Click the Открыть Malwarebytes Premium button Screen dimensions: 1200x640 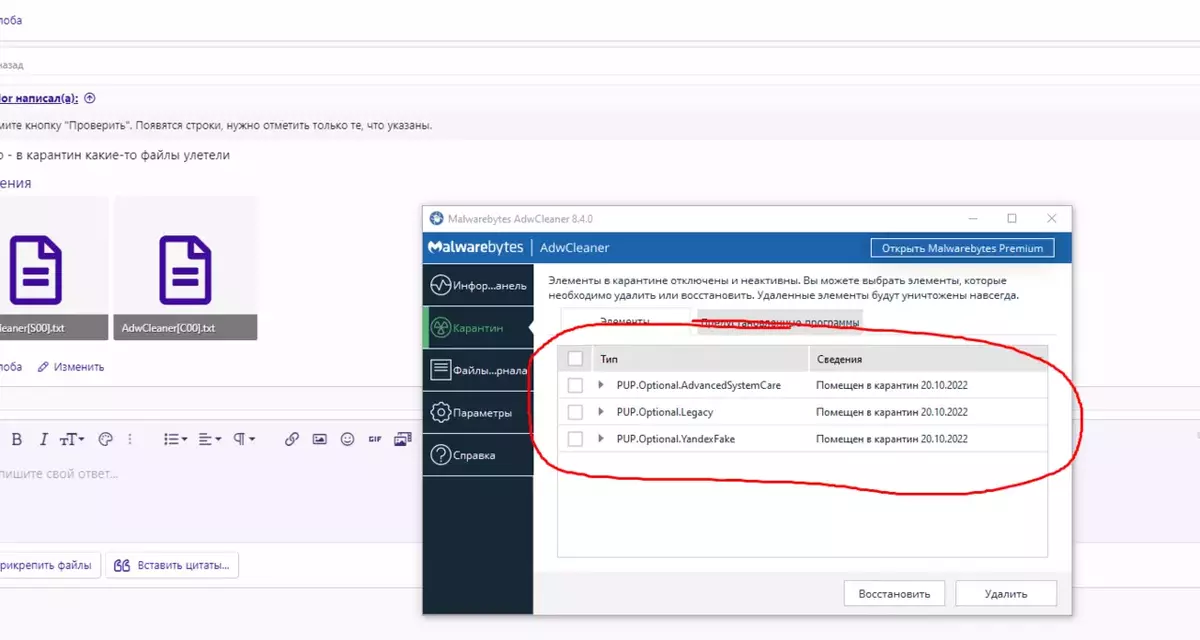(962, 248)
